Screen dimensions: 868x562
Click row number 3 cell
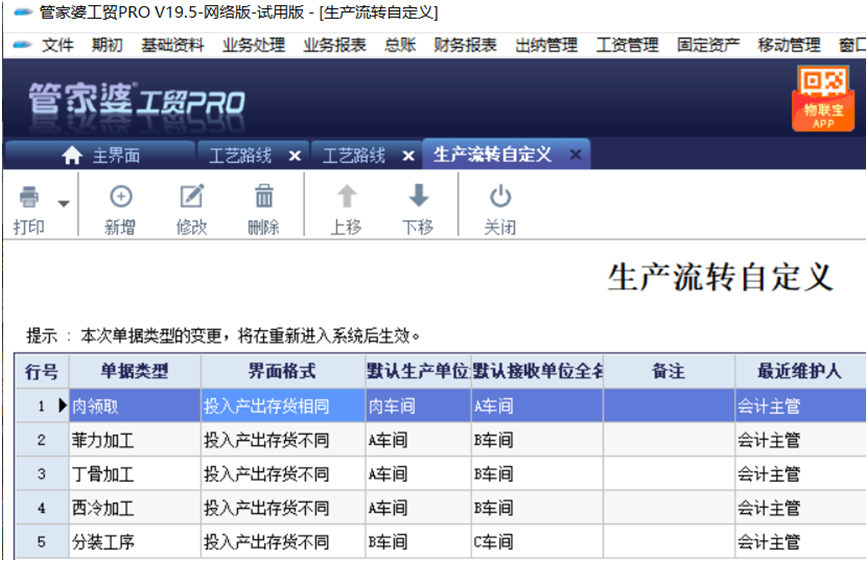click(42, 474)
